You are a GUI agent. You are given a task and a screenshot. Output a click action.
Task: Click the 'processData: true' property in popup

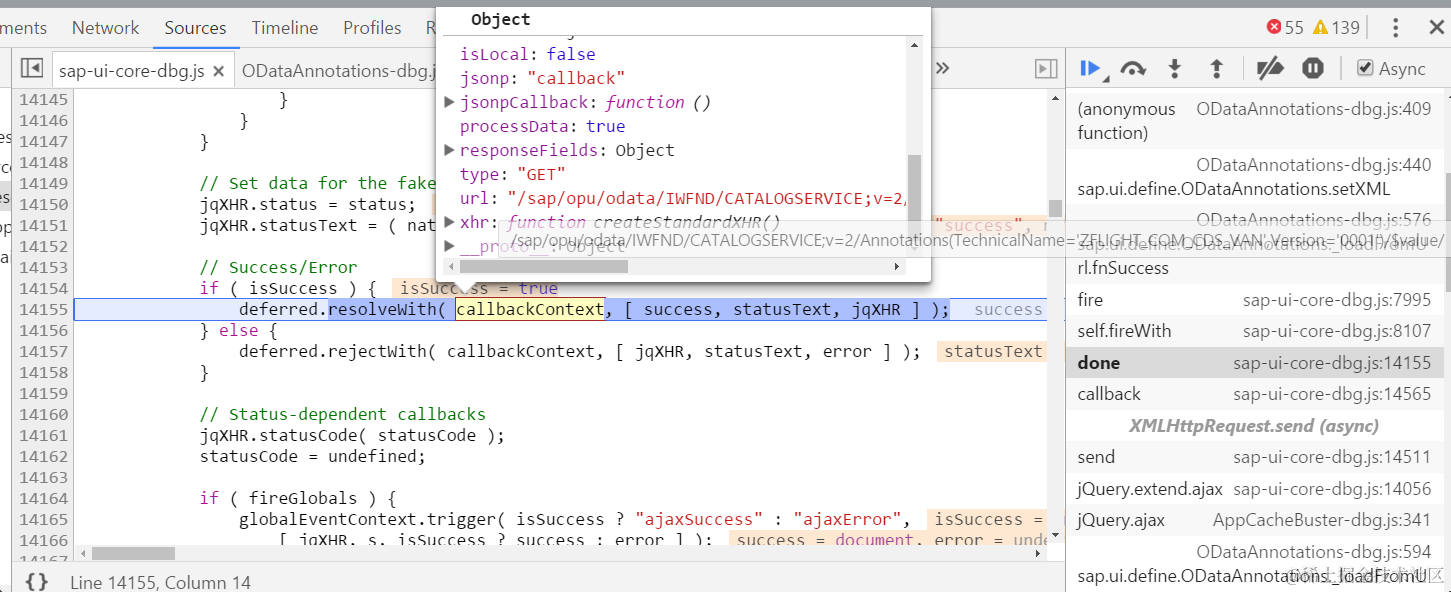coord(542,126)
